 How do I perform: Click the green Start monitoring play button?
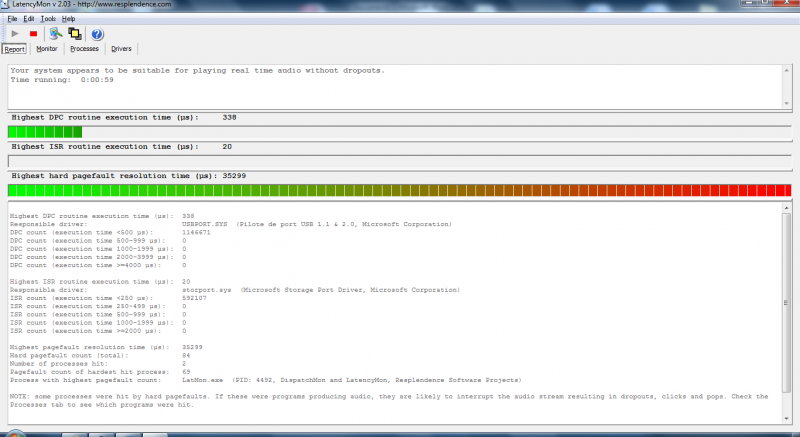[x=14, y=33]
